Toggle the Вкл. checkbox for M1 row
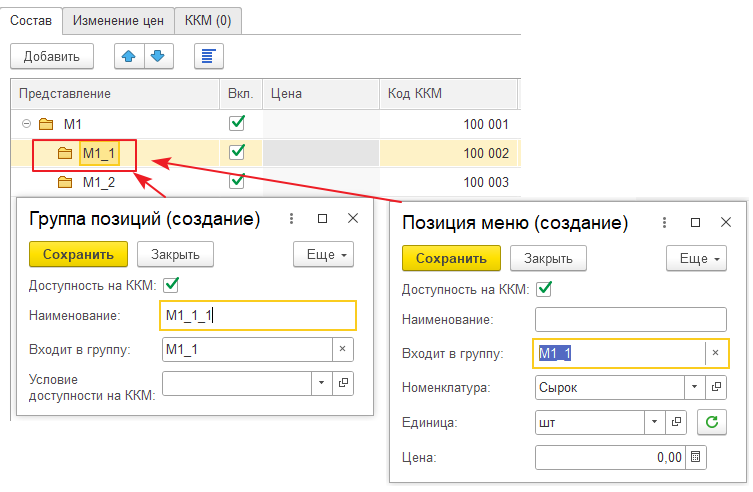This screenshot has height=492, width=753. click(237, 124)
